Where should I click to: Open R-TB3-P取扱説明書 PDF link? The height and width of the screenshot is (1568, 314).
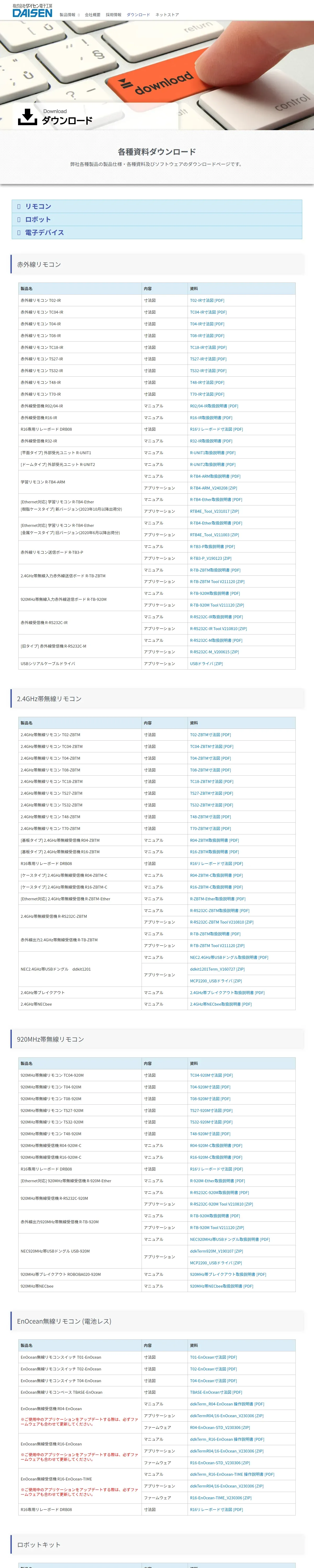(x=212, y=547)
